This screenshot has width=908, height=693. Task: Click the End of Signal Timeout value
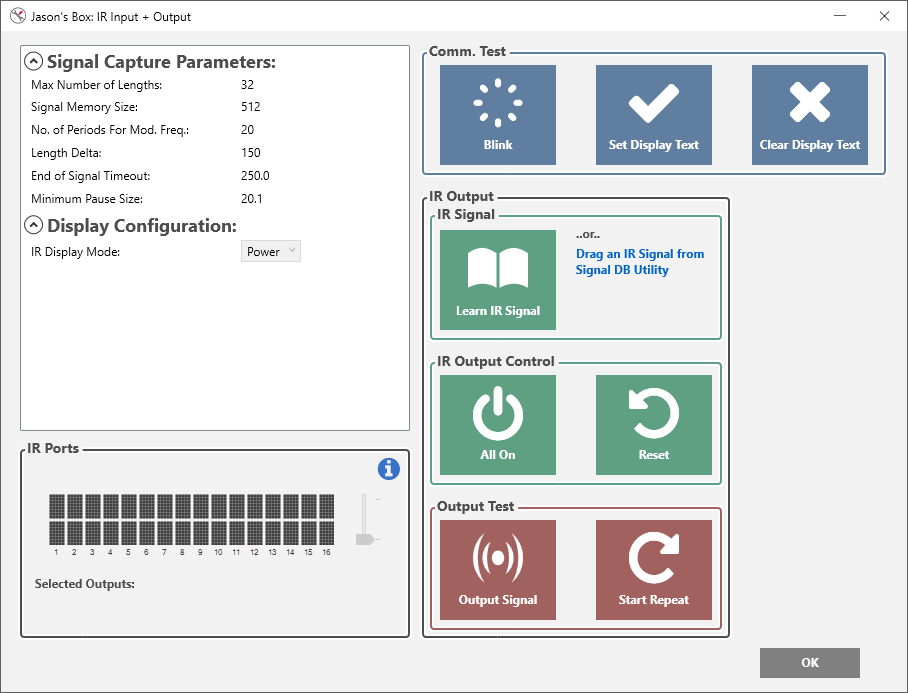tap(255, 175)
